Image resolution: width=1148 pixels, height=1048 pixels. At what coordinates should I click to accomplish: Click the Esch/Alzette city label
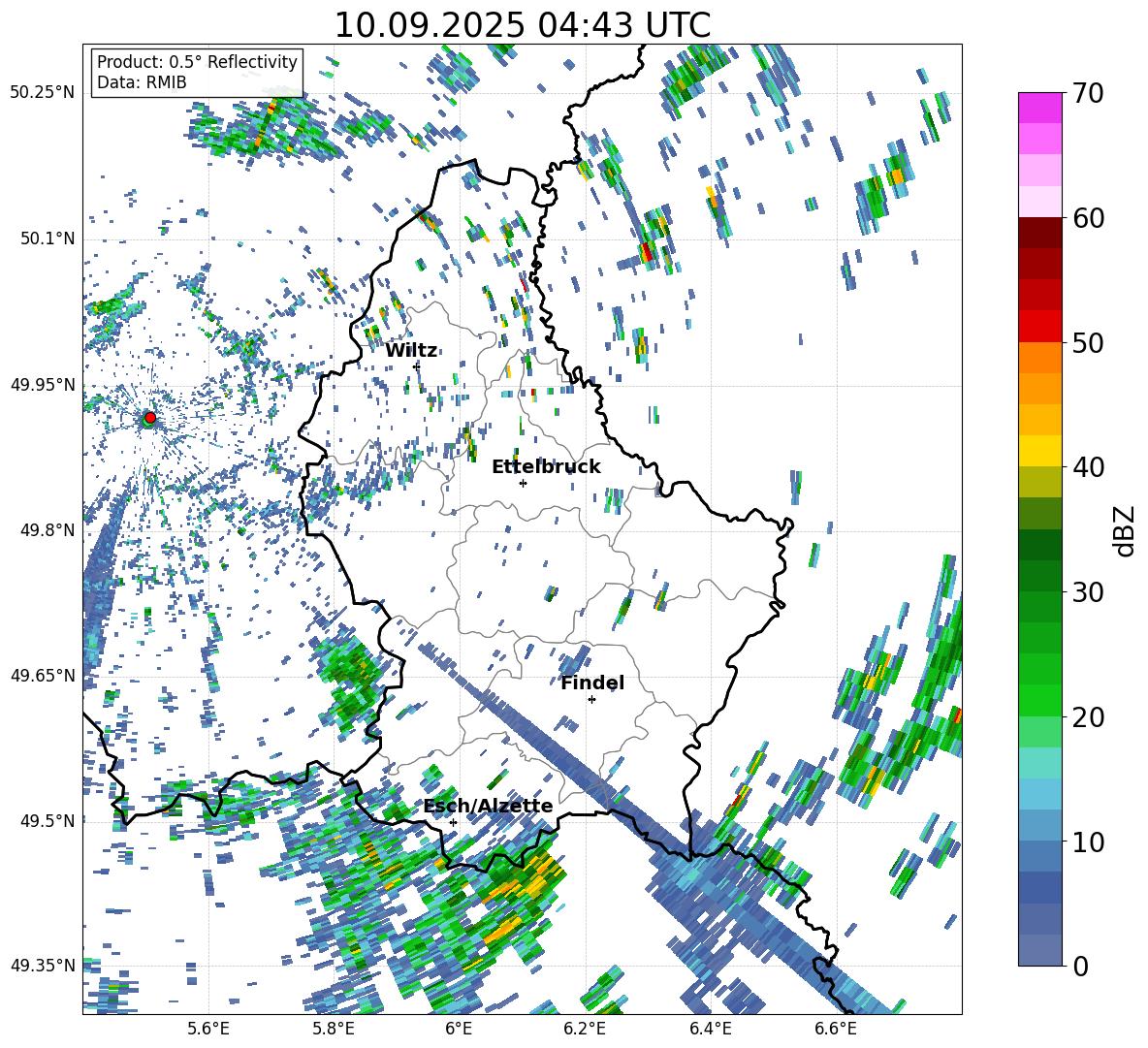[x=489, y=806]
